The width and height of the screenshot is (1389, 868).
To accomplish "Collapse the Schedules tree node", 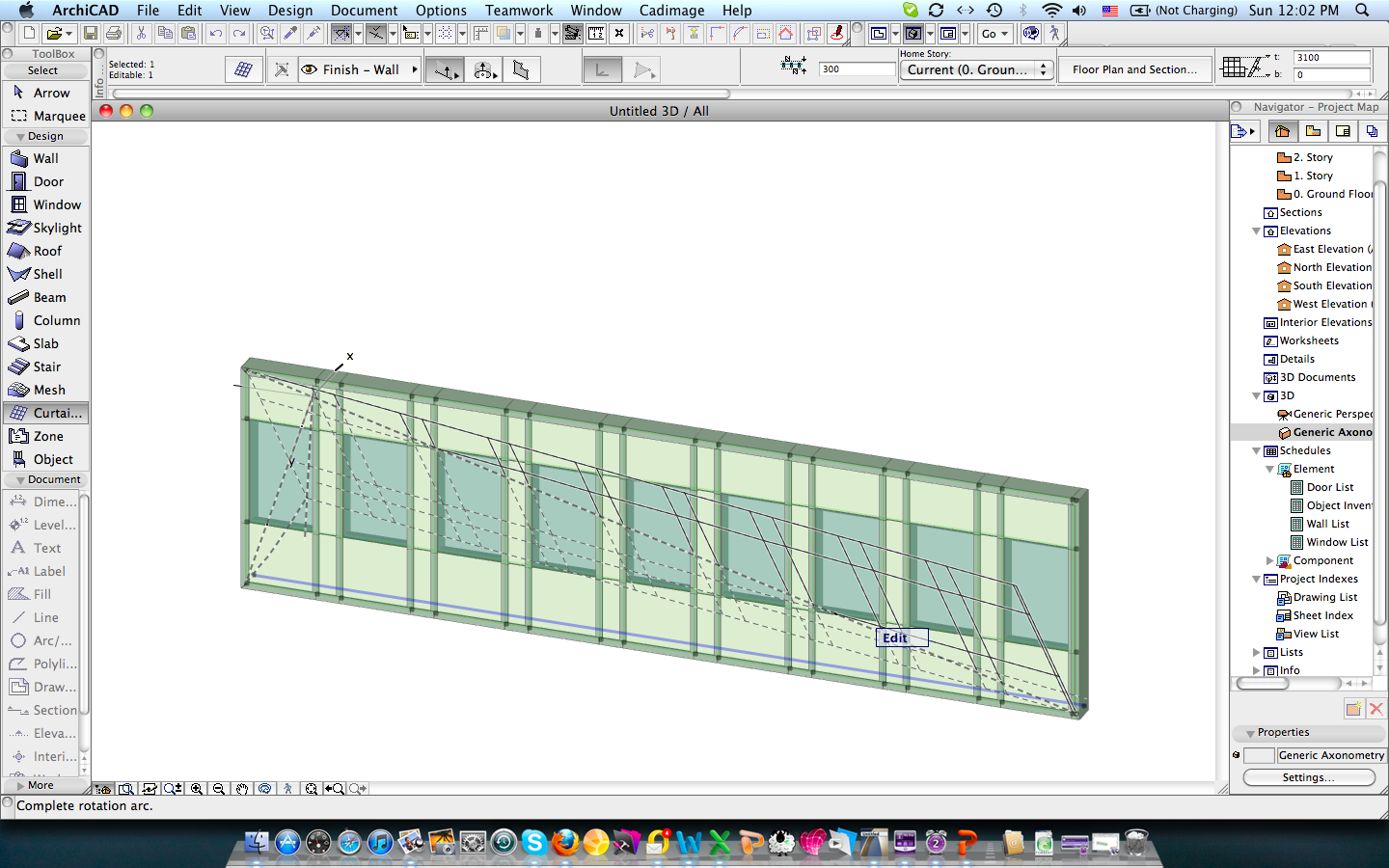I will pyautogui.click(x=1256, y=451).
